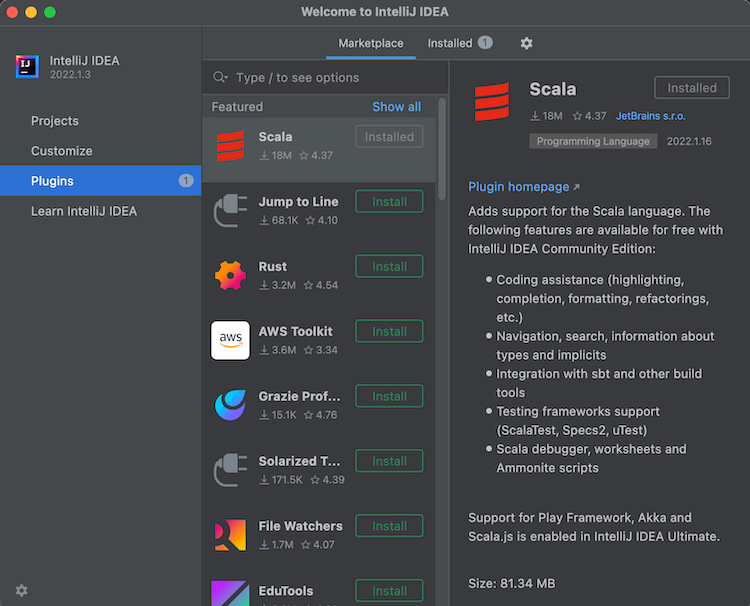
Task: Click the File Watchers plugin icon
Action: (231, 535)
